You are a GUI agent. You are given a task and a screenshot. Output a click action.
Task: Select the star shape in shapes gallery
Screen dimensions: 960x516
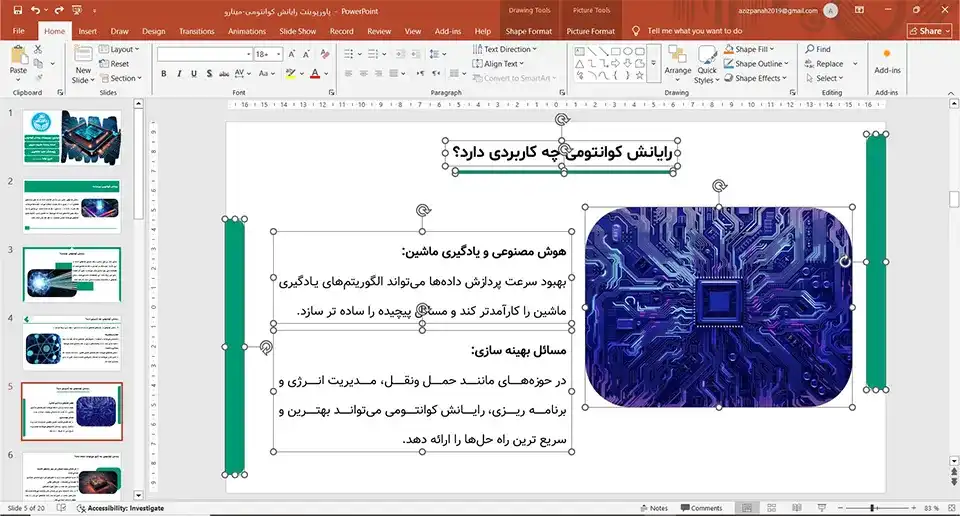coord(640,75)
